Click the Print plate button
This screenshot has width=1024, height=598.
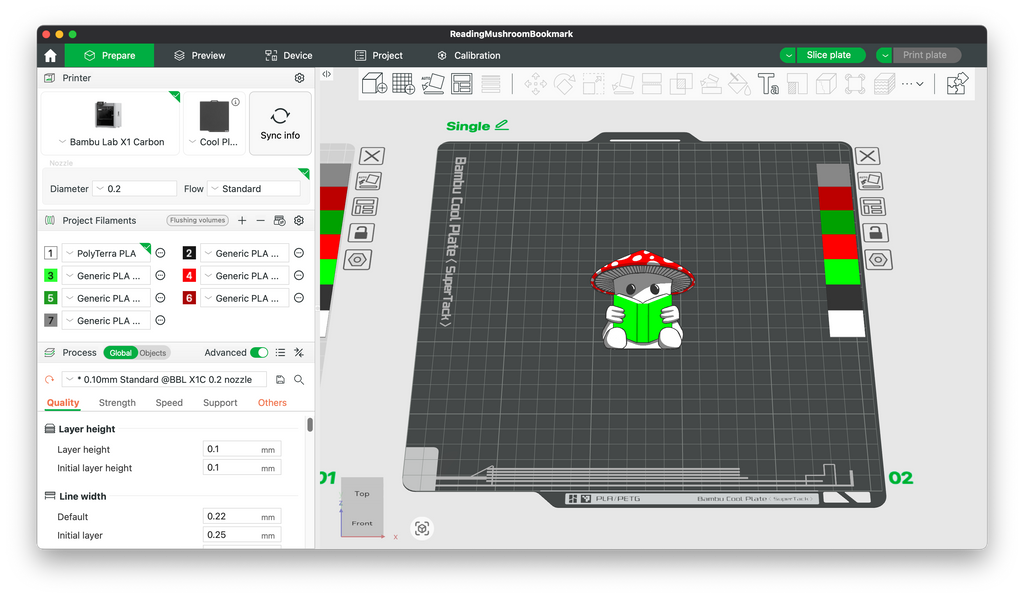click(x=927, y=55)
